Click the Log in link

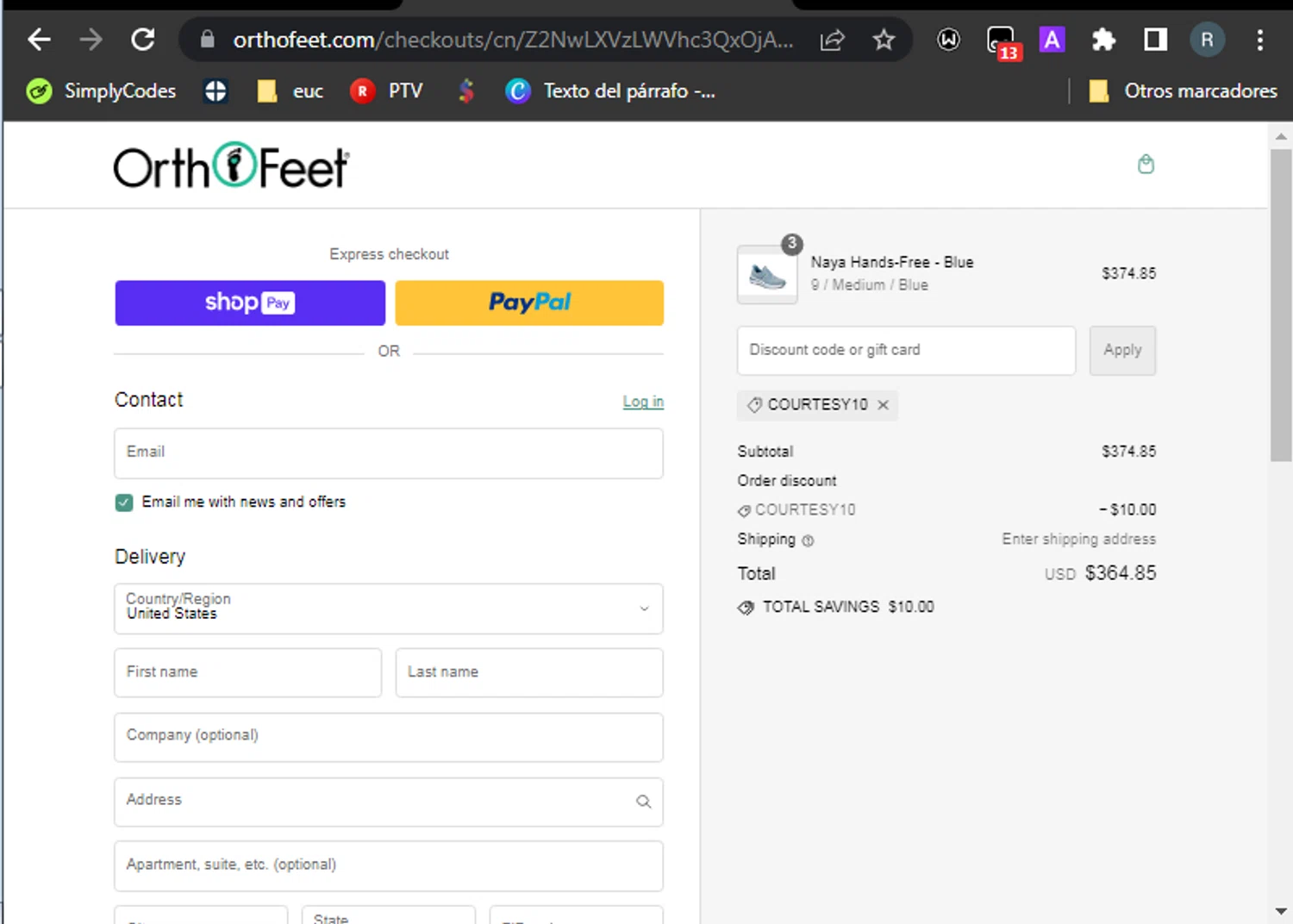point(643,402)
